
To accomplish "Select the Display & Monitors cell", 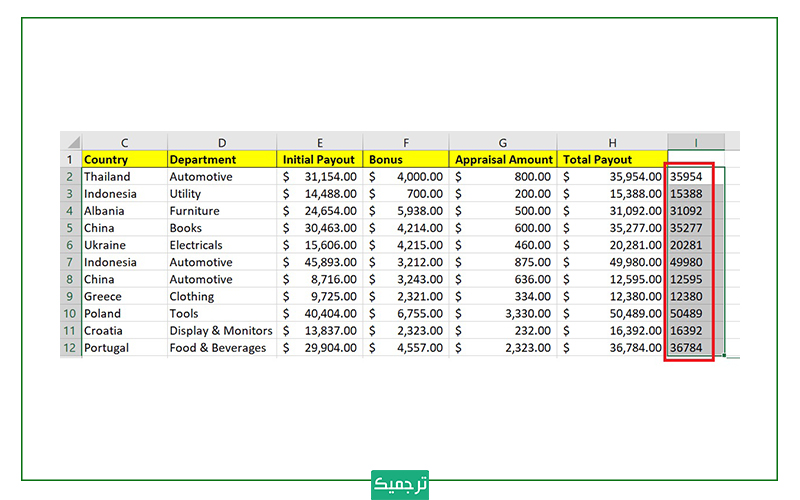I will pos(222,331).
